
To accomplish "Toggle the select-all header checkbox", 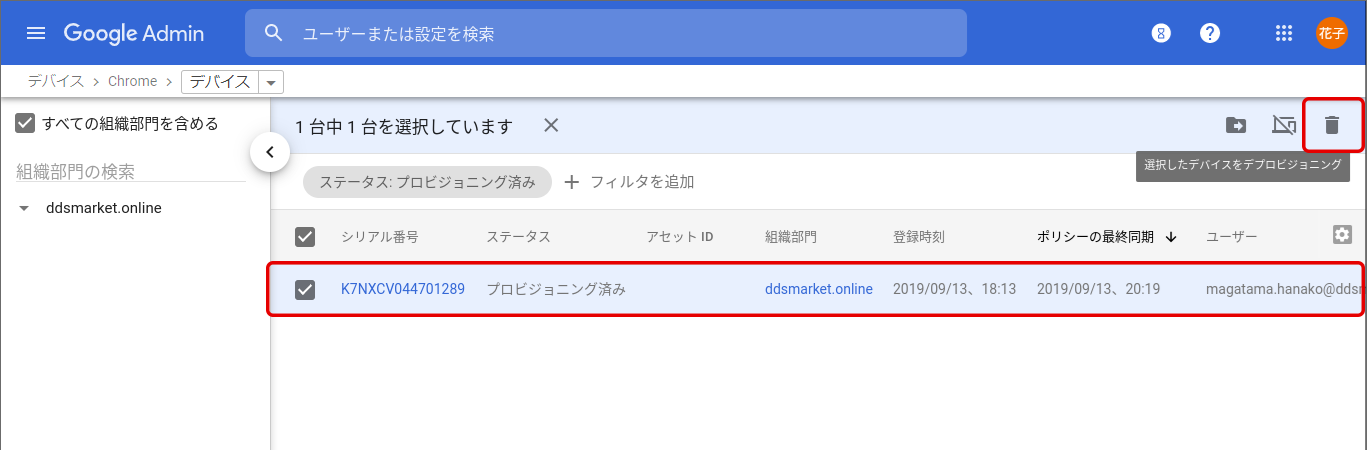I will point(305,237).
